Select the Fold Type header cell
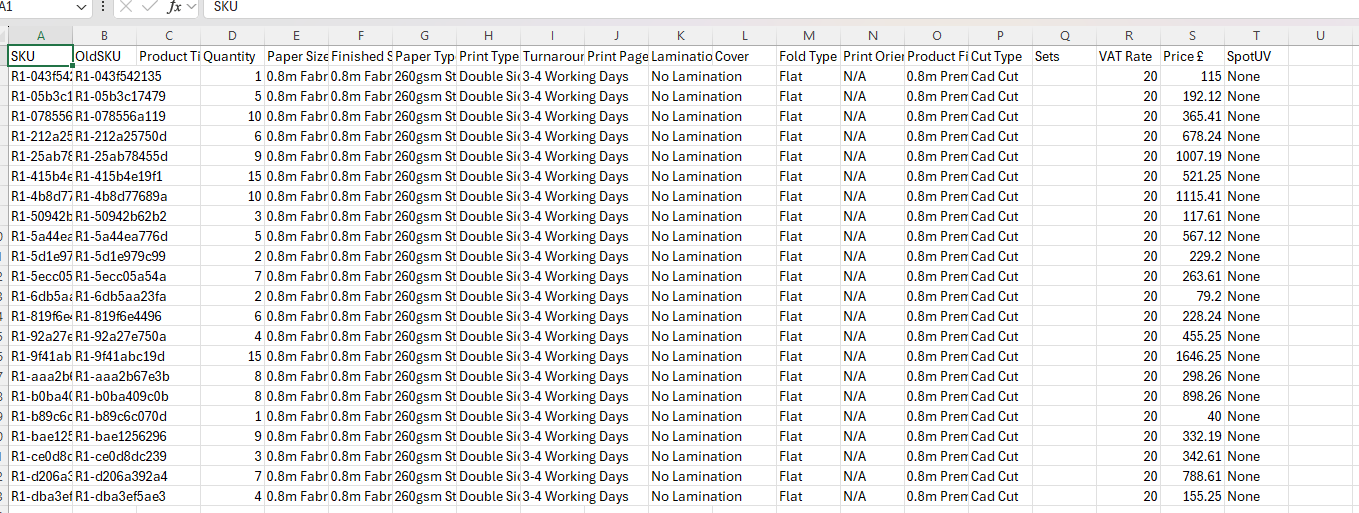Screen dimensions: 1359x513 coord(808,56)
